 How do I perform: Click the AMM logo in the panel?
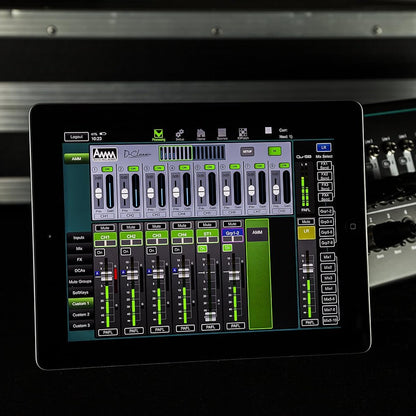tap(105, 154)
